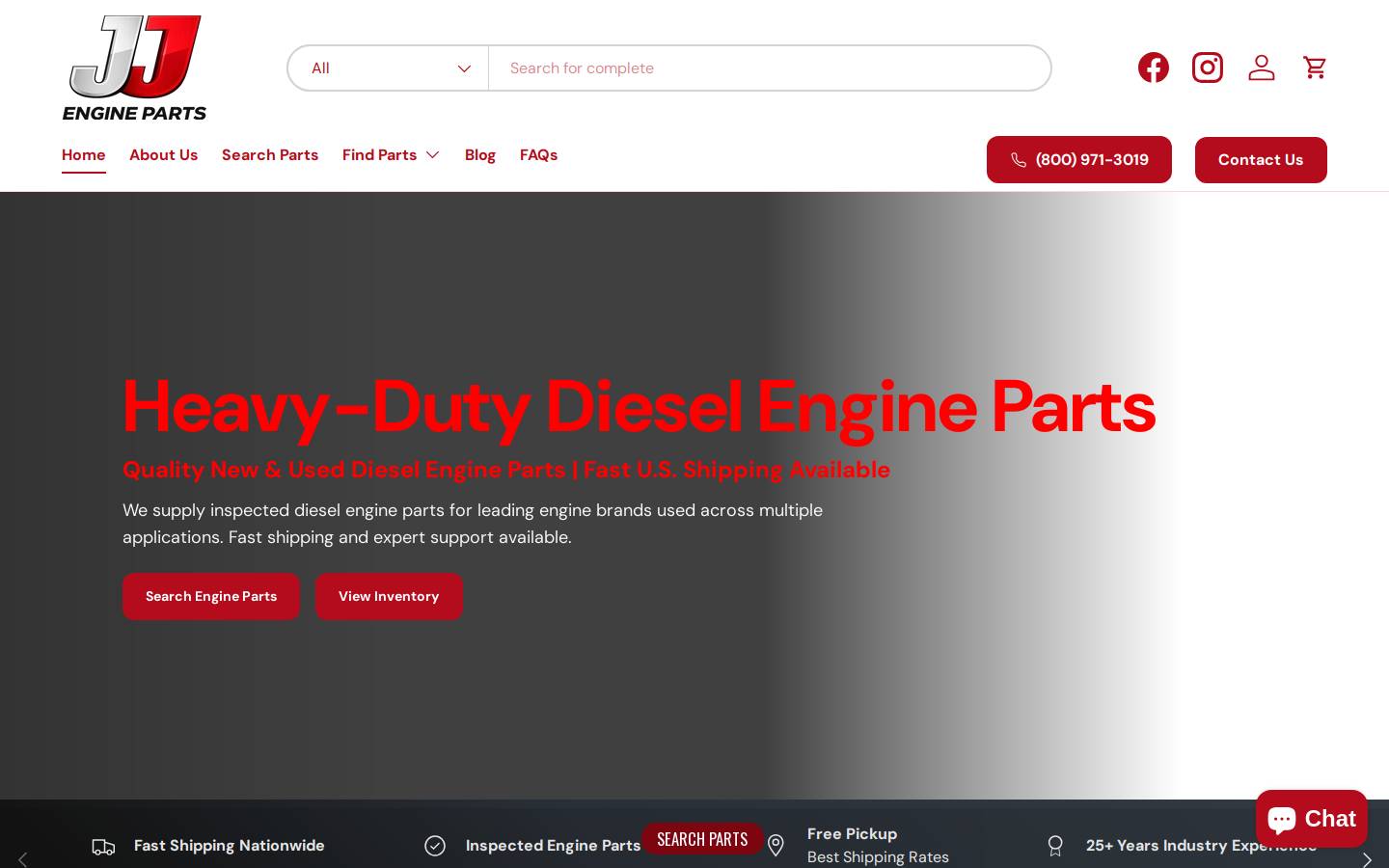Click the floating SEARCH PARTS button
This screenshot has height=868, width=1389.
click(702, 839)
